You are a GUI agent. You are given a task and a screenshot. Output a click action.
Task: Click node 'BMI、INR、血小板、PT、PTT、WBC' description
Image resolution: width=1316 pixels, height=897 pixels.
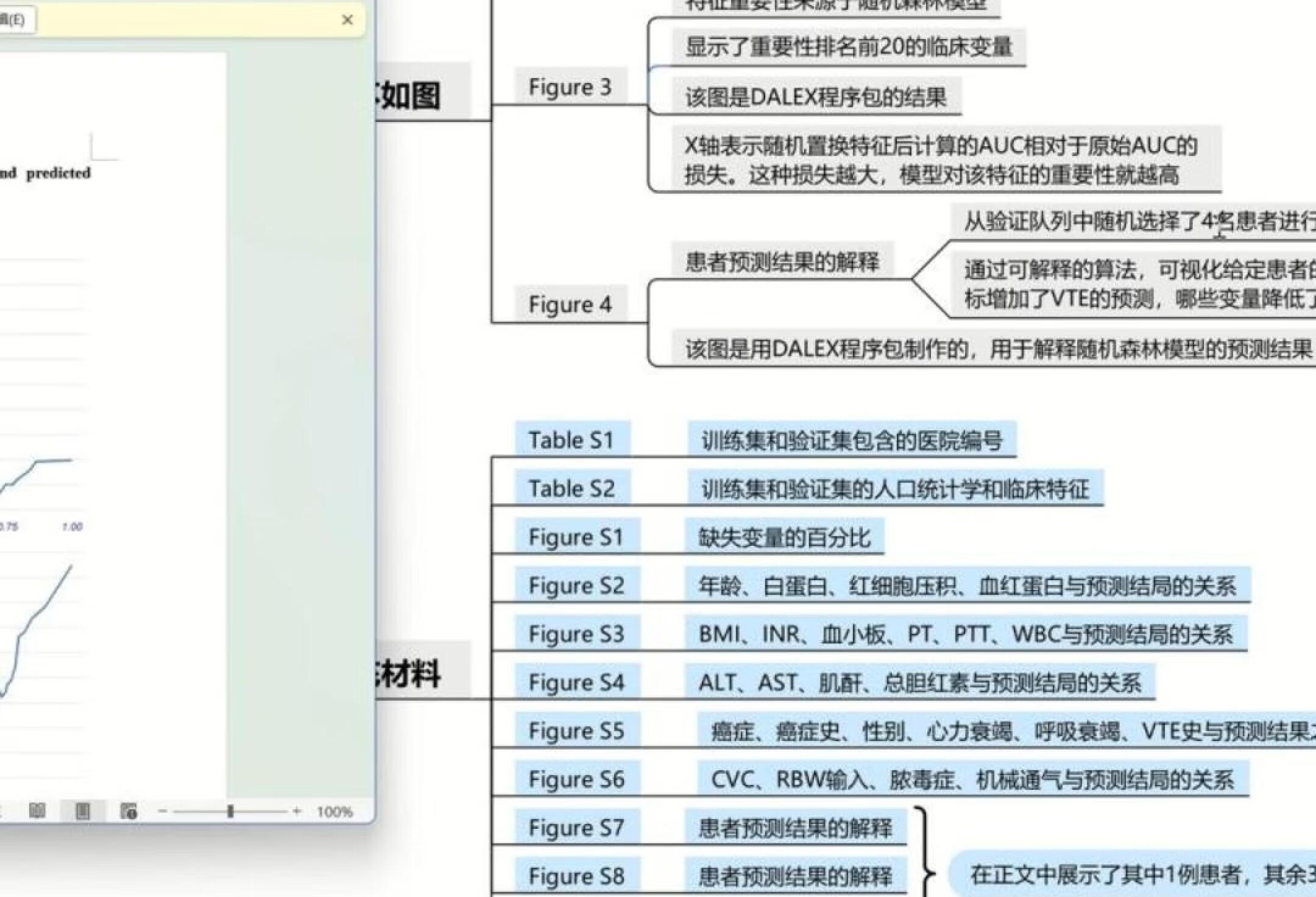point(966,634)
